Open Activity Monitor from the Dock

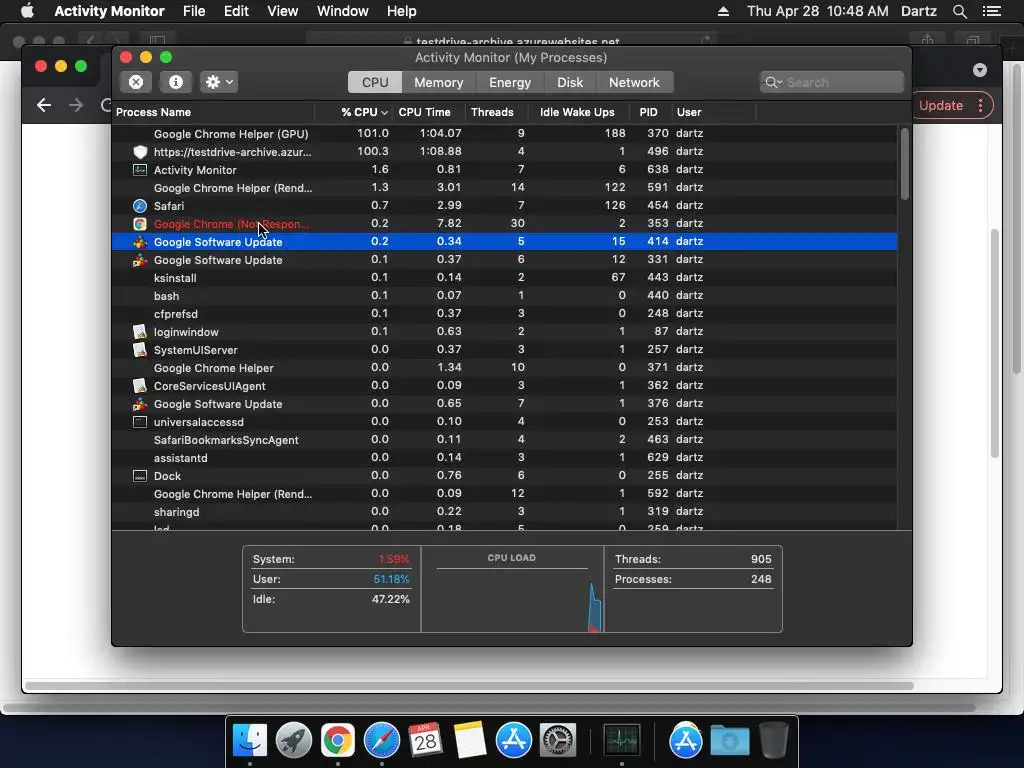[622, 740]
